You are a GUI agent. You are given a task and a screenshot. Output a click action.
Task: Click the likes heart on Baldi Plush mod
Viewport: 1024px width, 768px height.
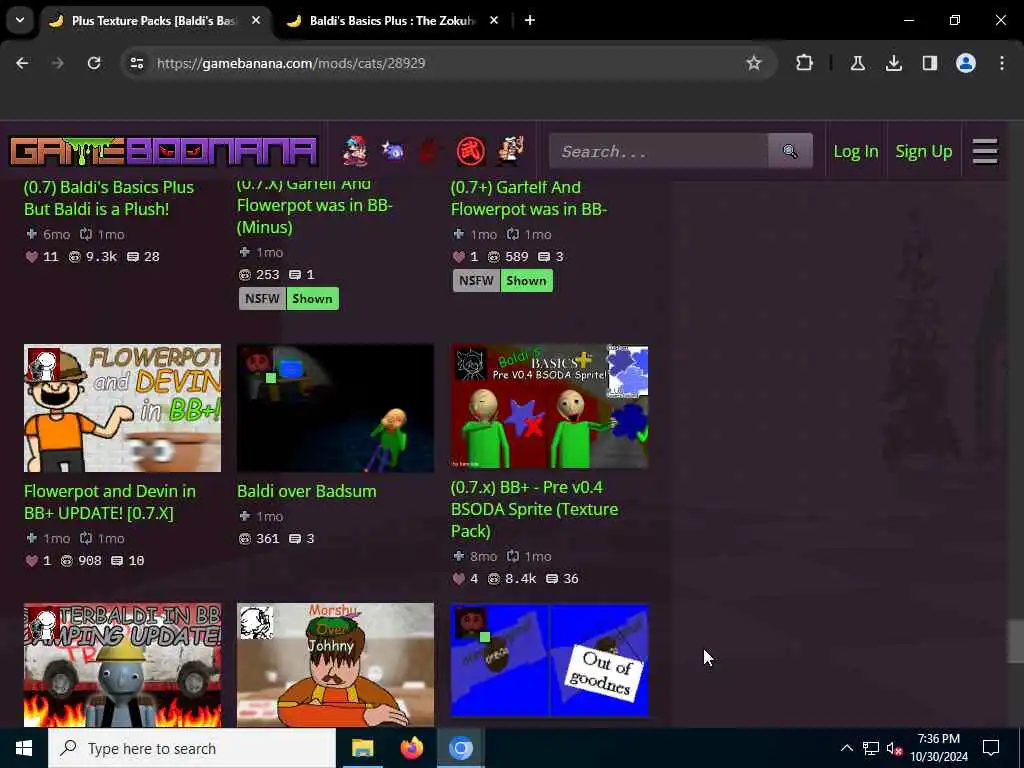[x=31, y=257]
